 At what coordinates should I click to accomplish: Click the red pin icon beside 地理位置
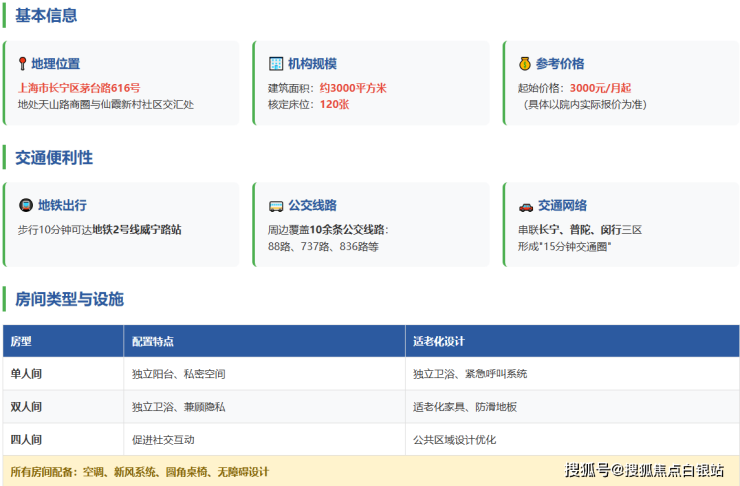tap(23, 64)
